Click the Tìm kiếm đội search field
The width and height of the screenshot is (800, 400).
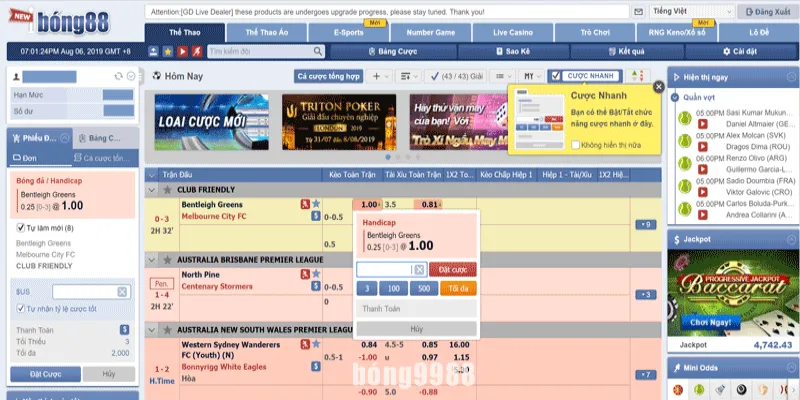(260, 52)
